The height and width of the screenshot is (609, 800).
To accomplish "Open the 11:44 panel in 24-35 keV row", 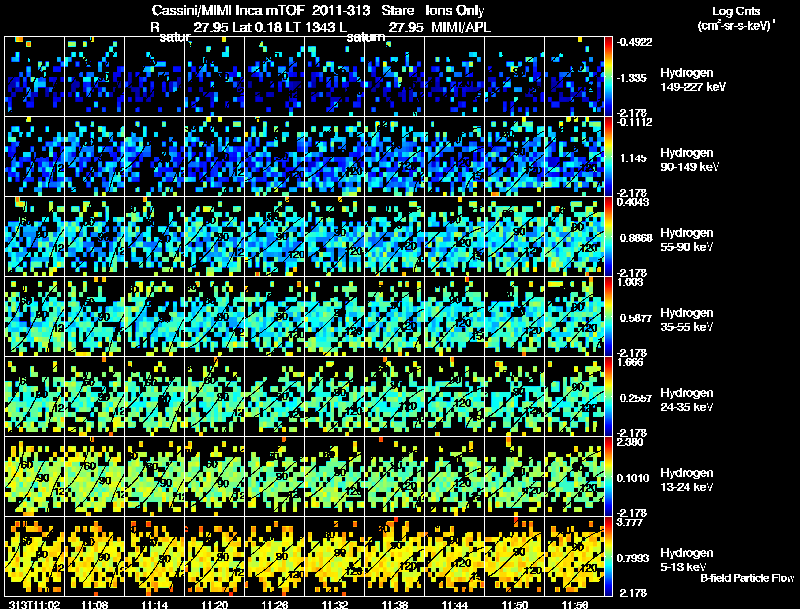I will [x=455, y=396].
